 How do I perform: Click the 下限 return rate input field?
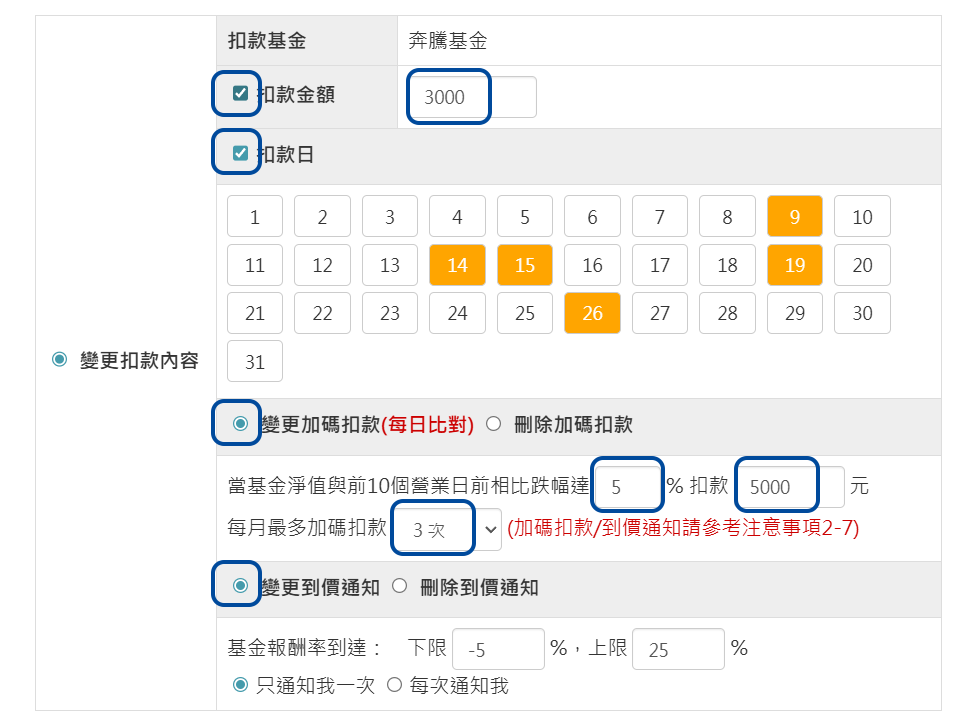[498, 649]
